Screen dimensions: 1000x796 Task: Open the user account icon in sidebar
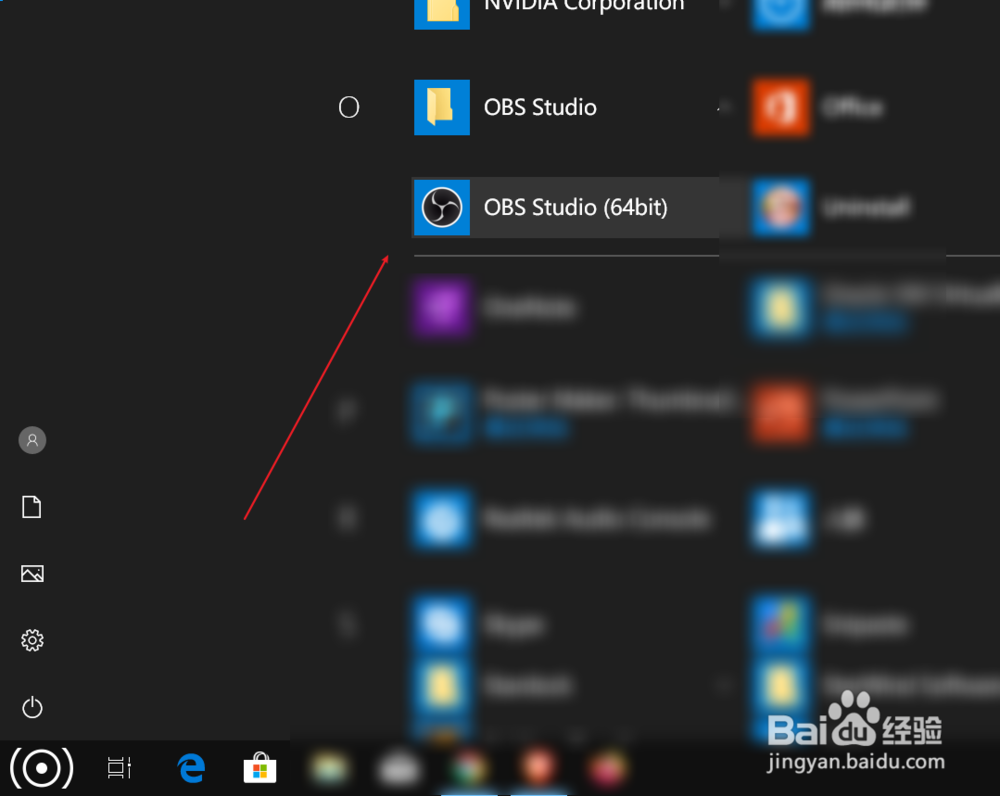tap(33, 440)
